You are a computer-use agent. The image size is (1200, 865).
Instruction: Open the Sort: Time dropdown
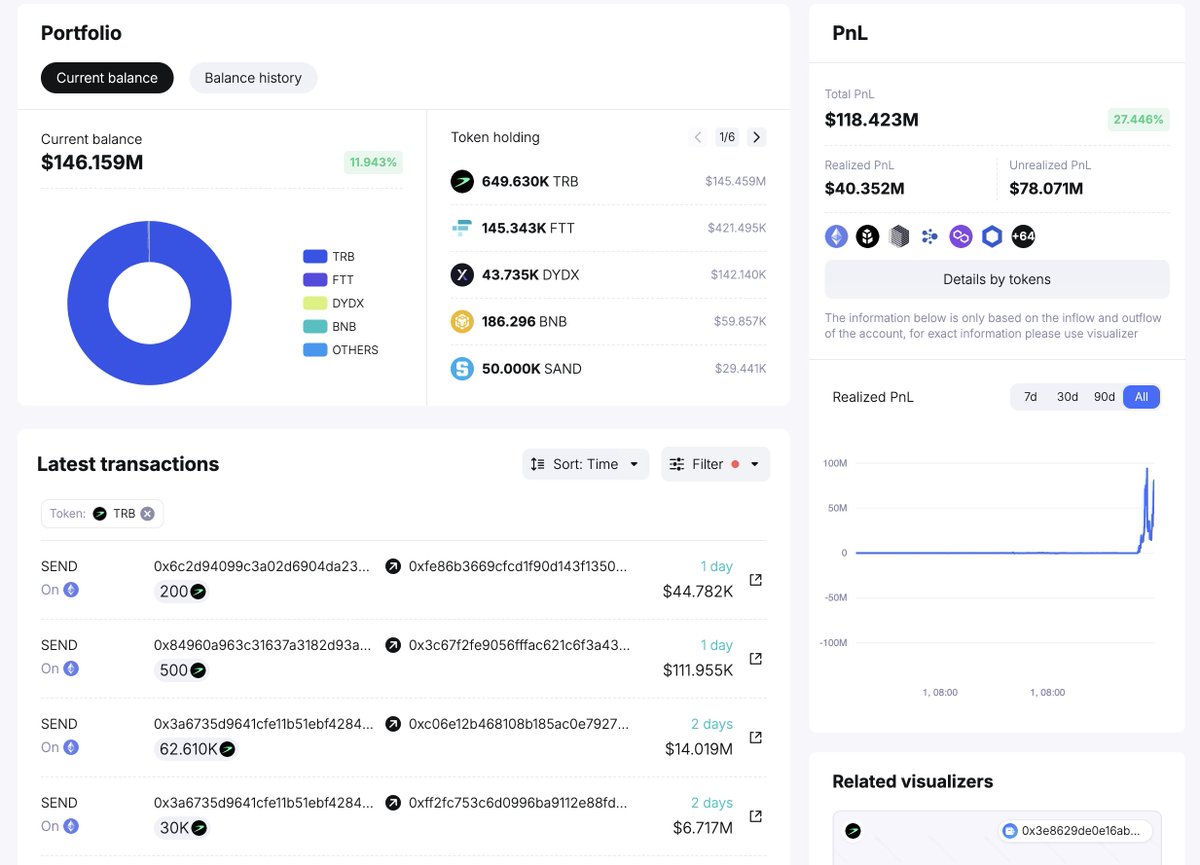point(585,464)
